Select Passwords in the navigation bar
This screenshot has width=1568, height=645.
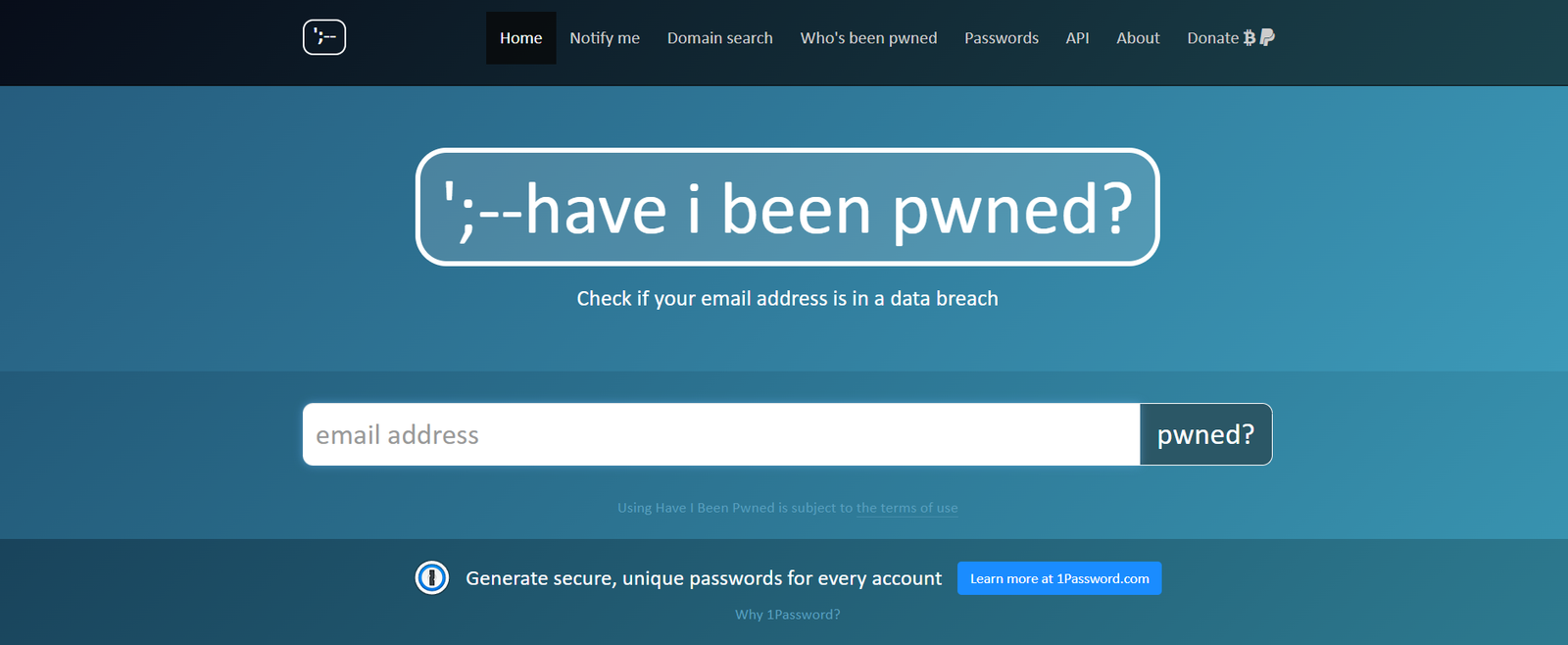coord(1002,38)
